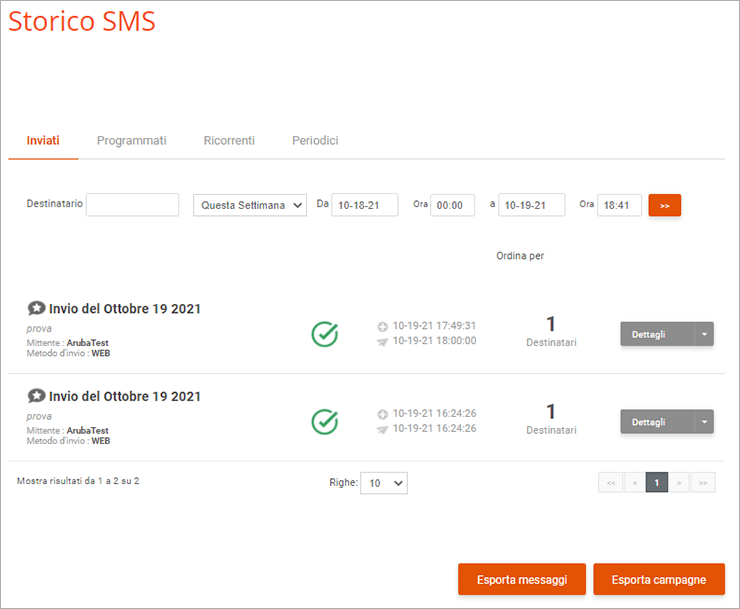Switch to the Inviati tab

pos(43,141)
